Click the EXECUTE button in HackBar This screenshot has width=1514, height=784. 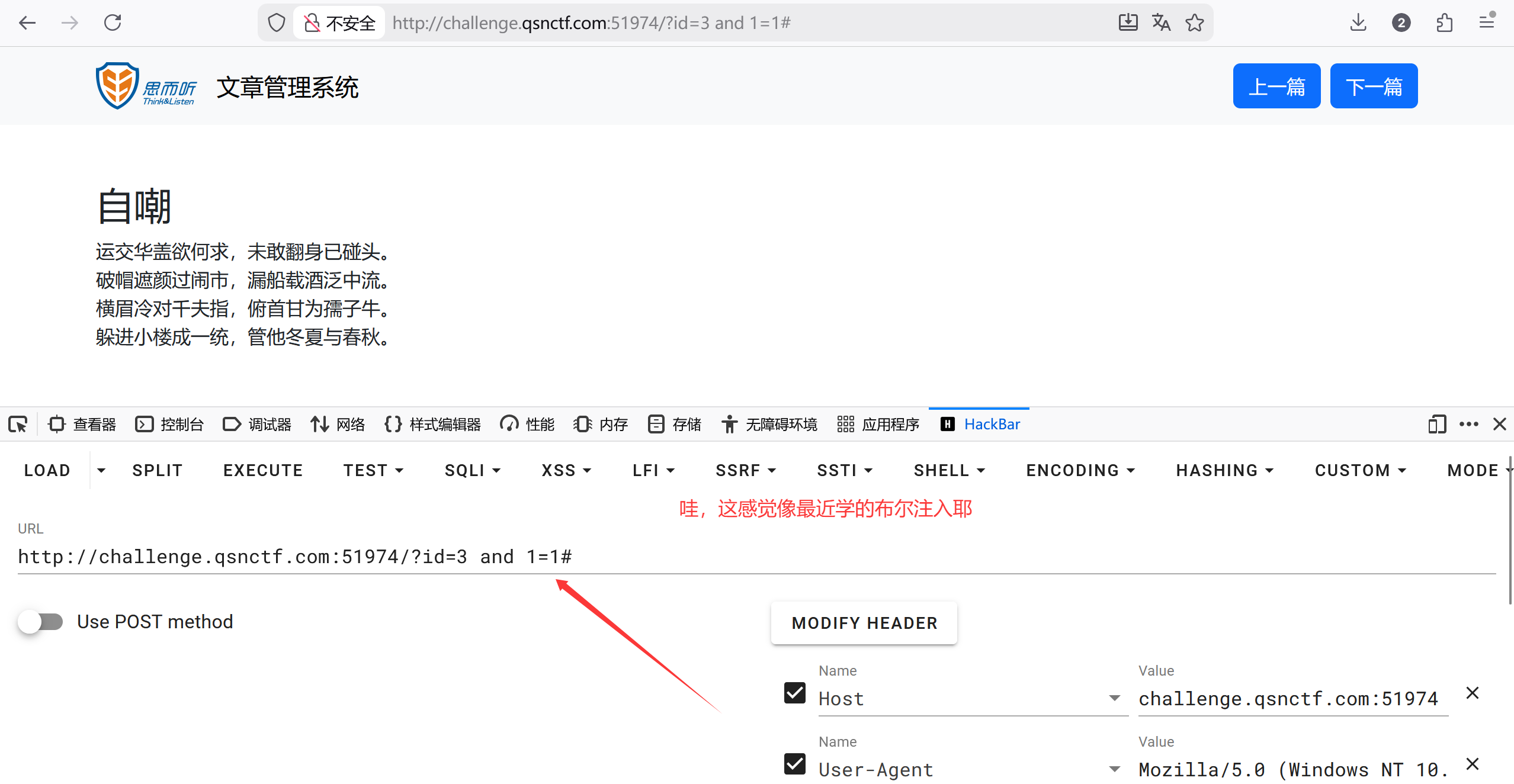[263, 470]
